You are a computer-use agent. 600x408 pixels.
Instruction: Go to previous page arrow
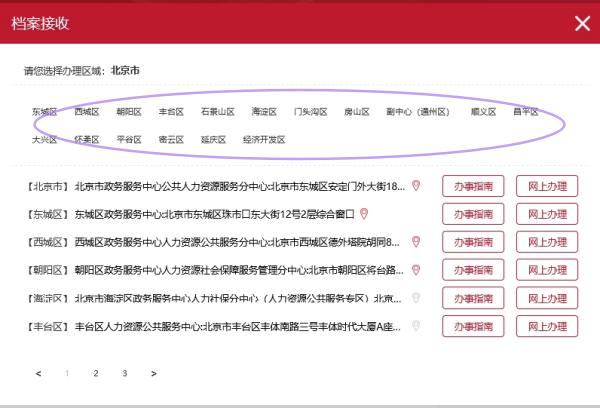click(x=38, y=374)
